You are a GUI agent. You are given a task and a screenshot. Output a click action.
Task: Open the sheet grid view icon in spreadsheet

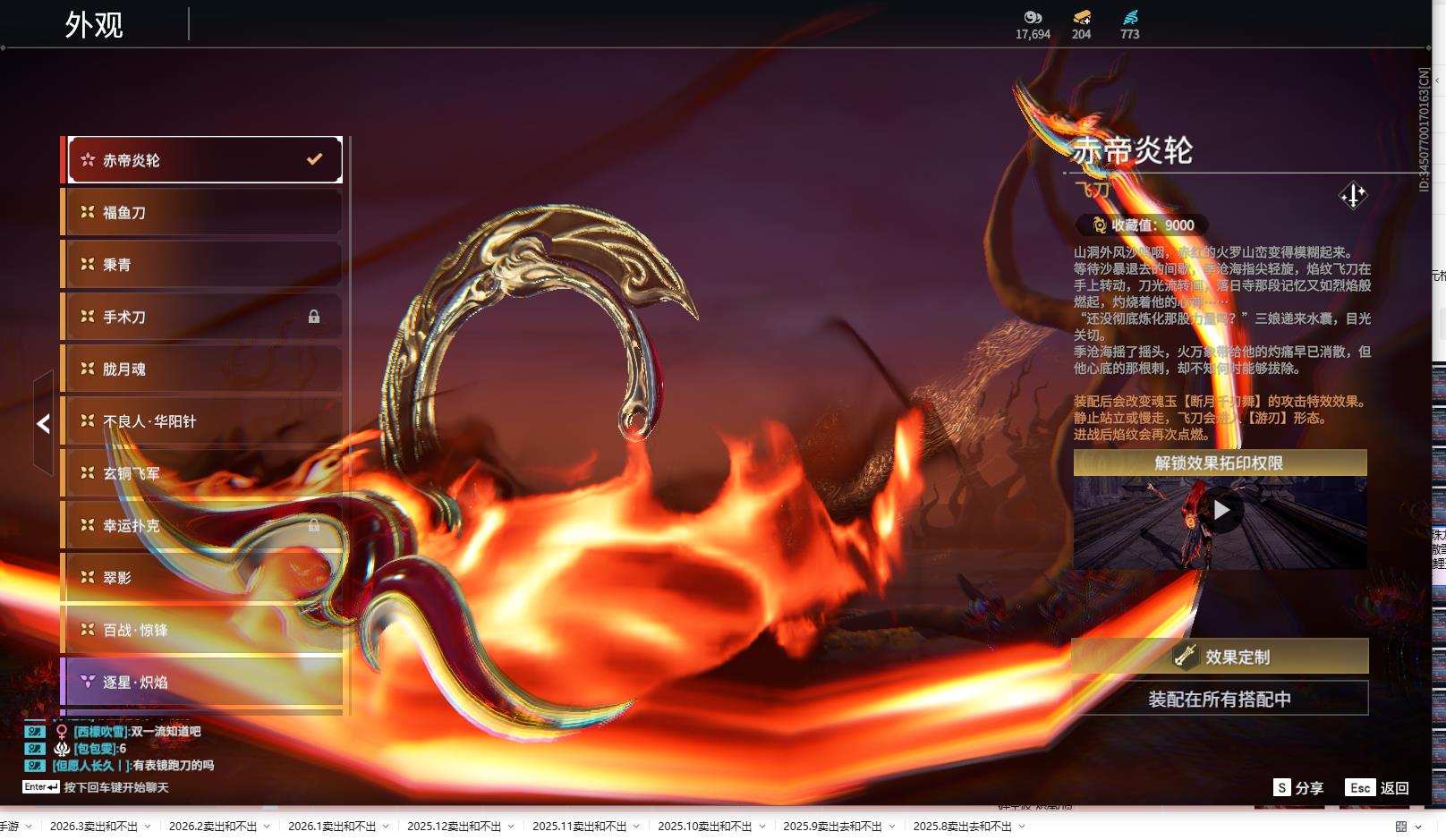1401,827
